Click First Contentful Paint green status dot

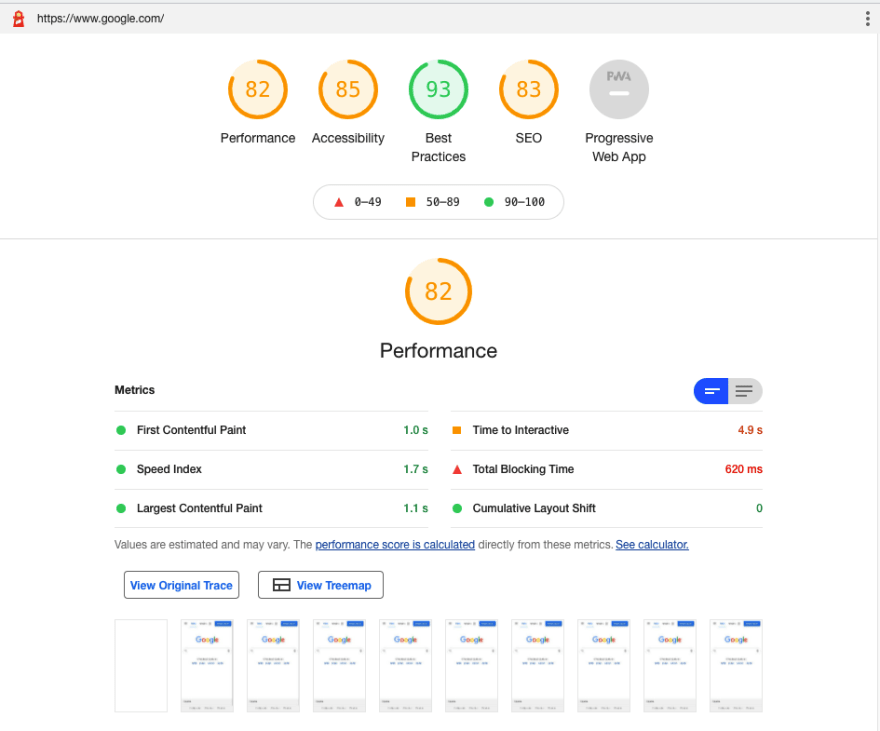tap(121, 430)
